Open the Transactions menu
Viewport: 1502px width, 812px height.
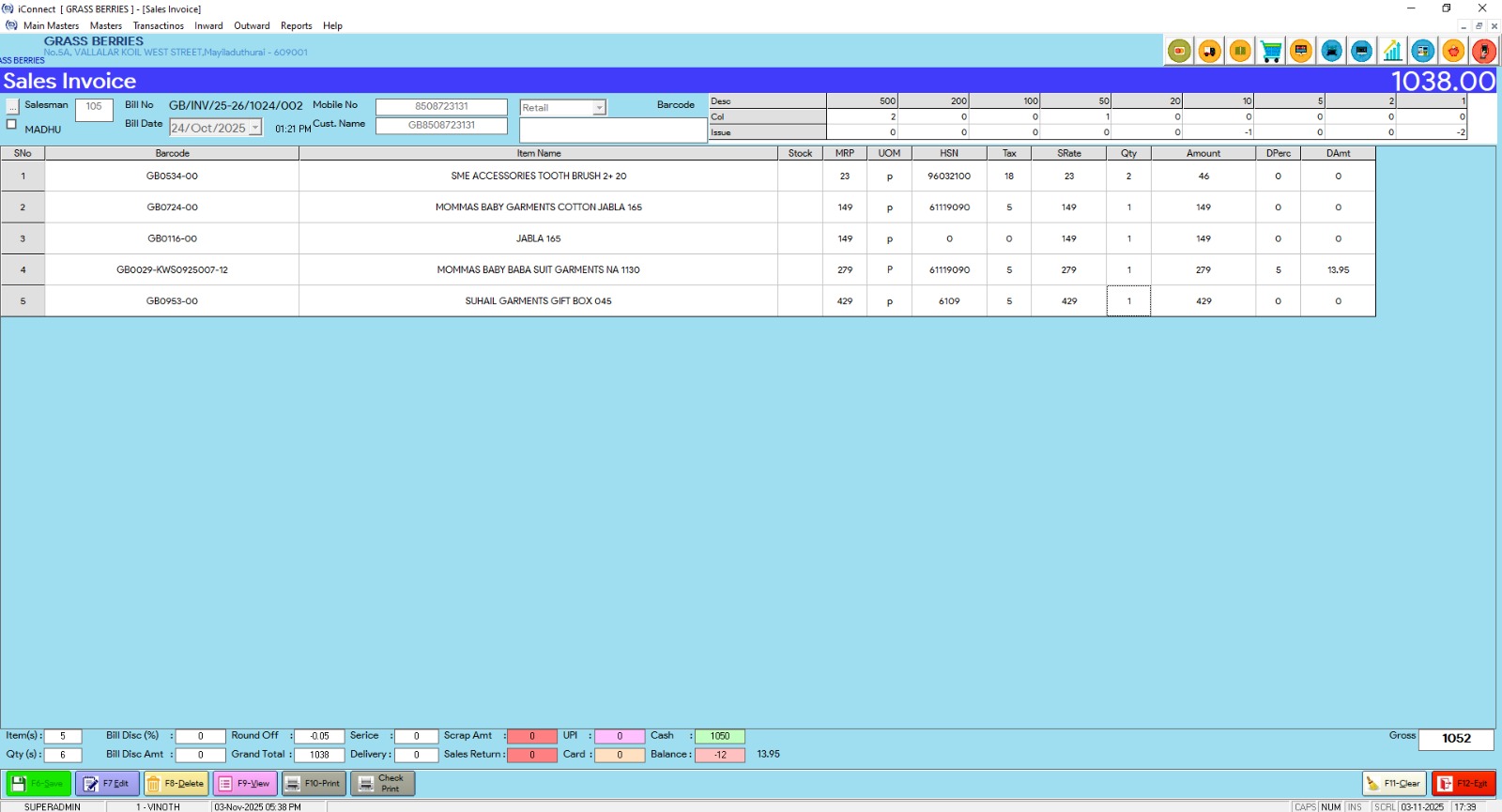158,26
